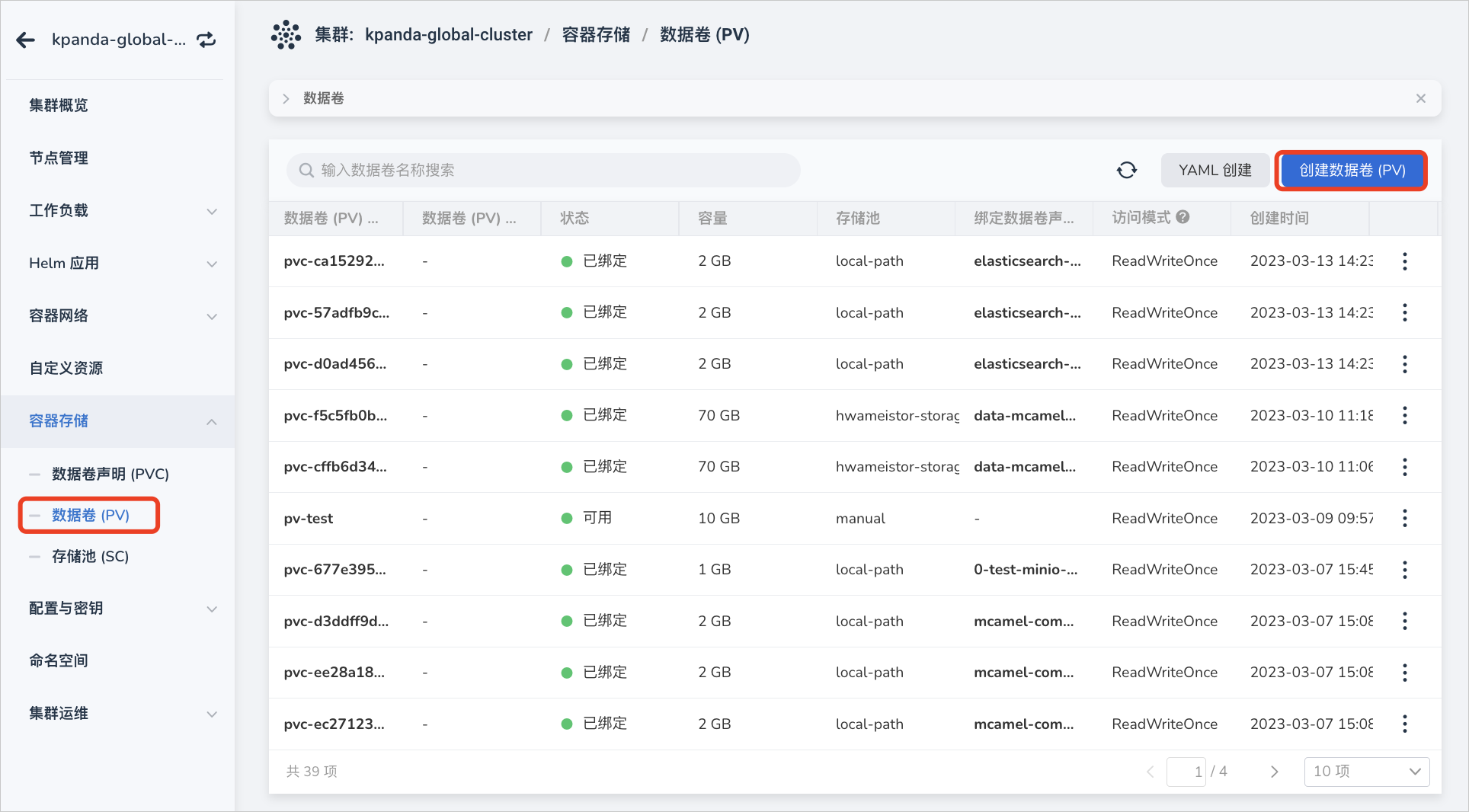Switch cluster with the swap icon
Image resolution: width=1469 pixels, height=812 pixels.
point(206,40)
